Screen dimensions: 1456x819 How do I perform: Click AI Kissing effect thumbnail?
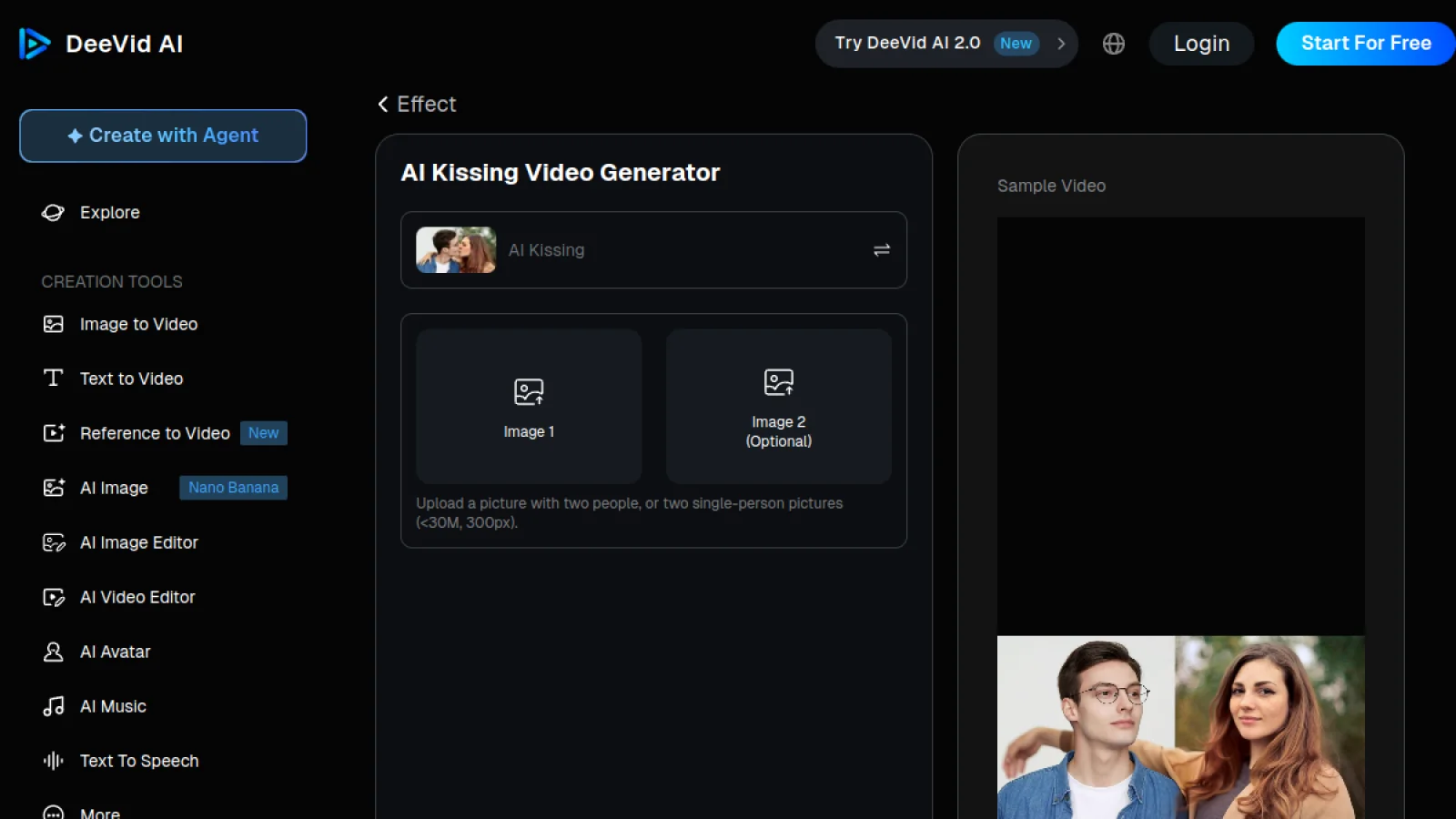pyautogui.click(x=456, y=250)
